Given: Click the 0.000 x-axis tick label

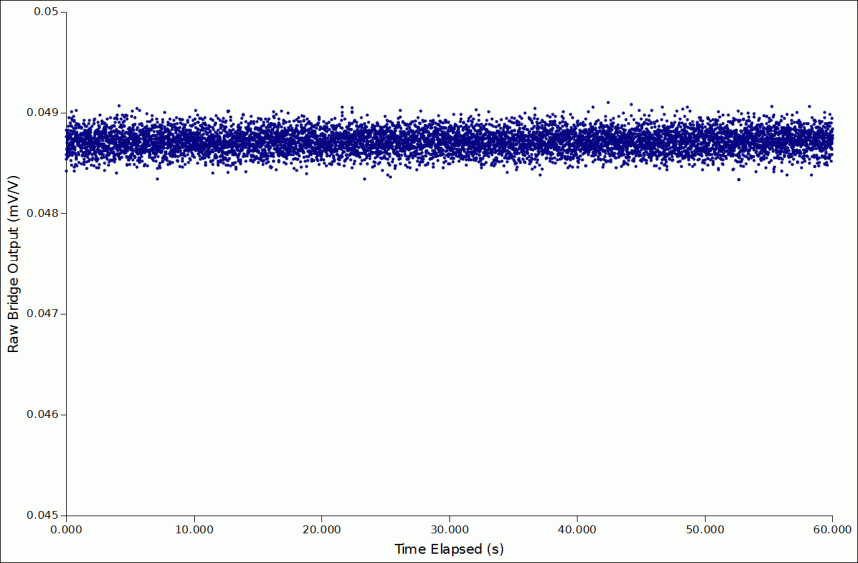Looking at the screenshot, I should tap(66, 530).
